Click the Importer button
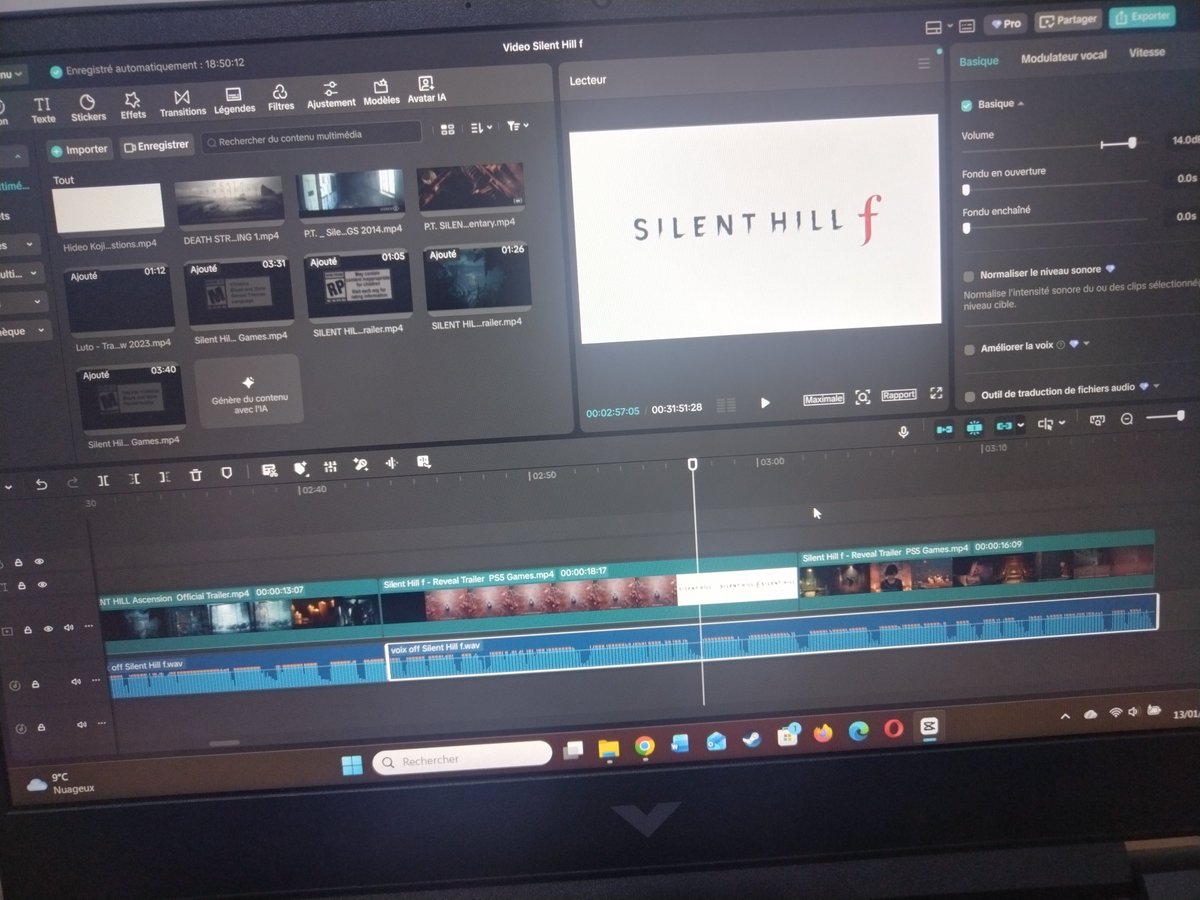 point(80,150)
